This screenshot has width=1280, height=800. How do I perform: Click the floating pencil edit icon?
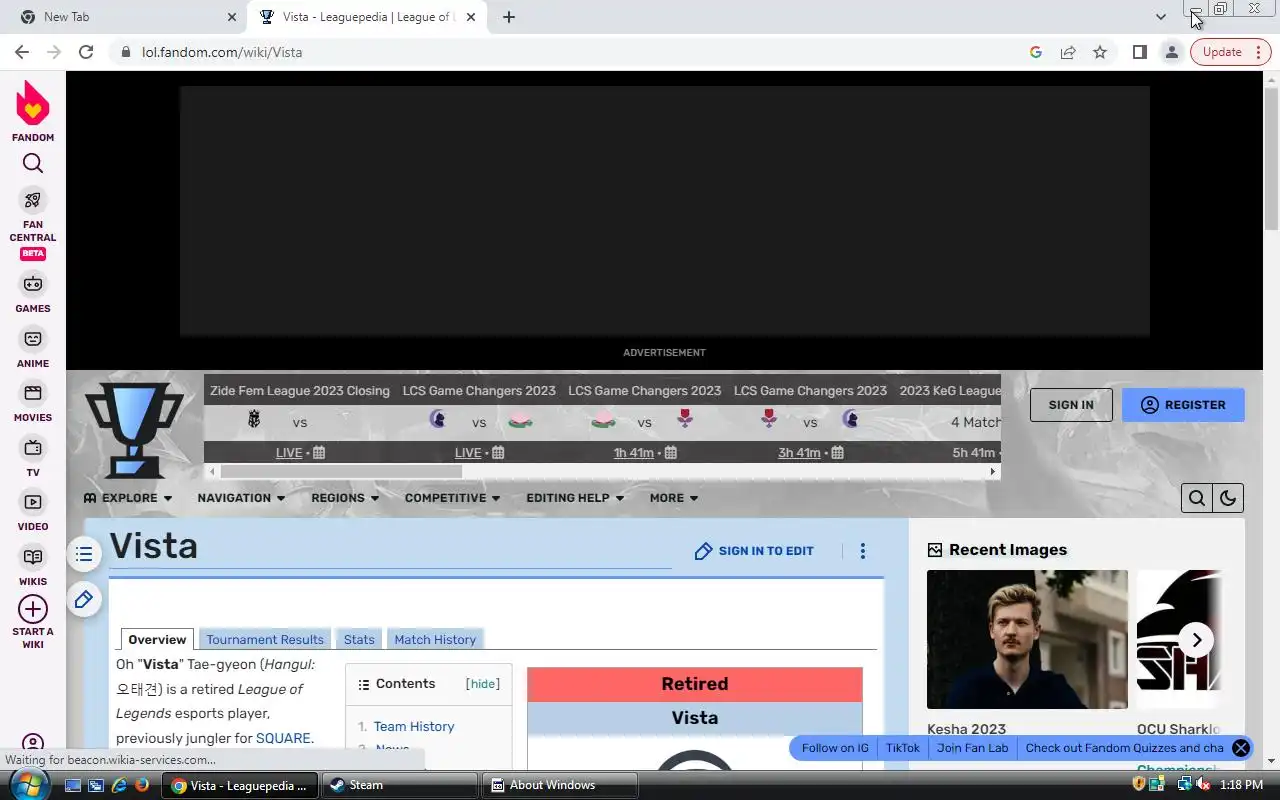pyautogui.click(x=84, y=599)
